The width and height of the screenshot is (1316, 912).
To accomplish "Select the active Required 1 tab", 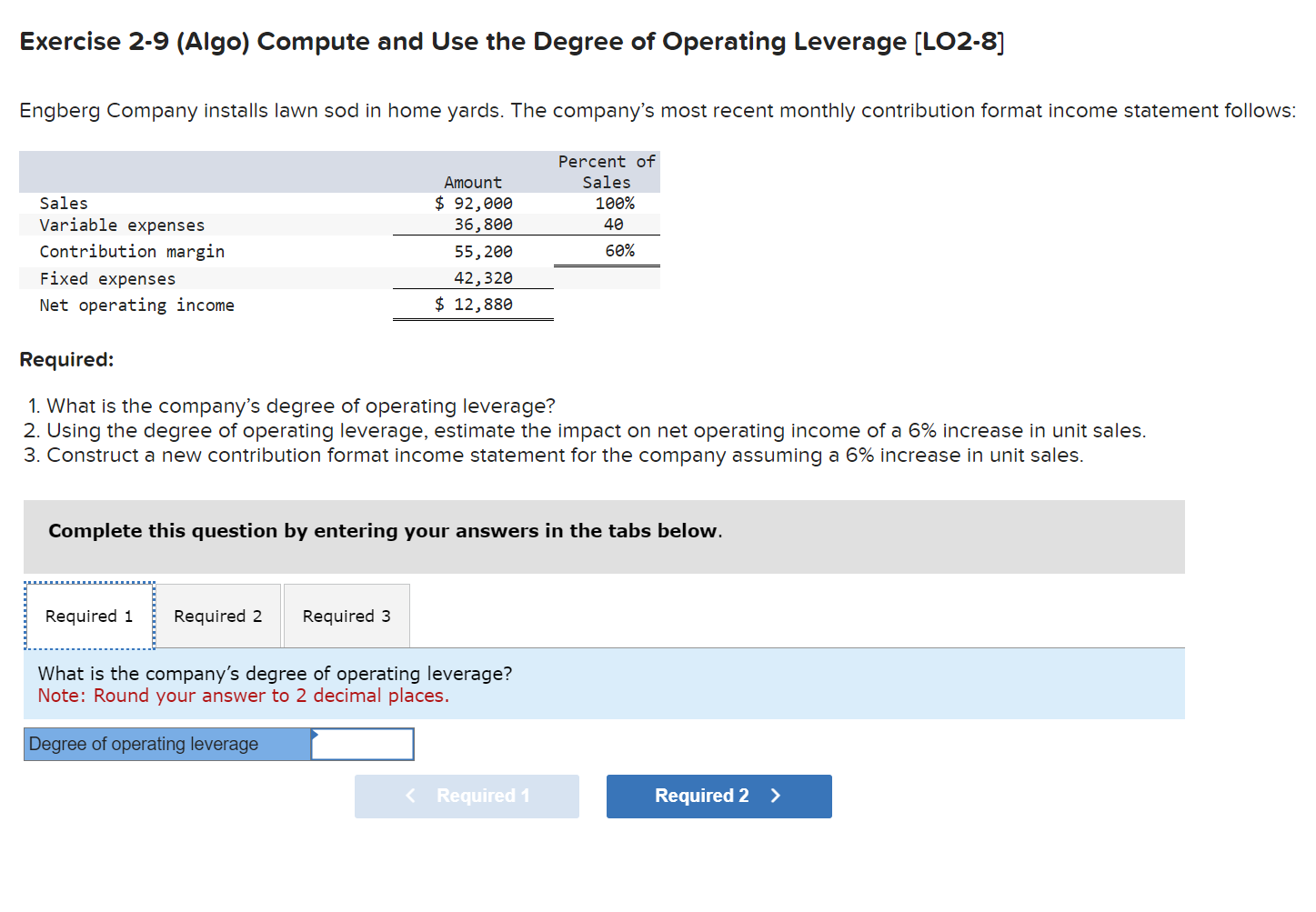I will [x=88, y=616].
